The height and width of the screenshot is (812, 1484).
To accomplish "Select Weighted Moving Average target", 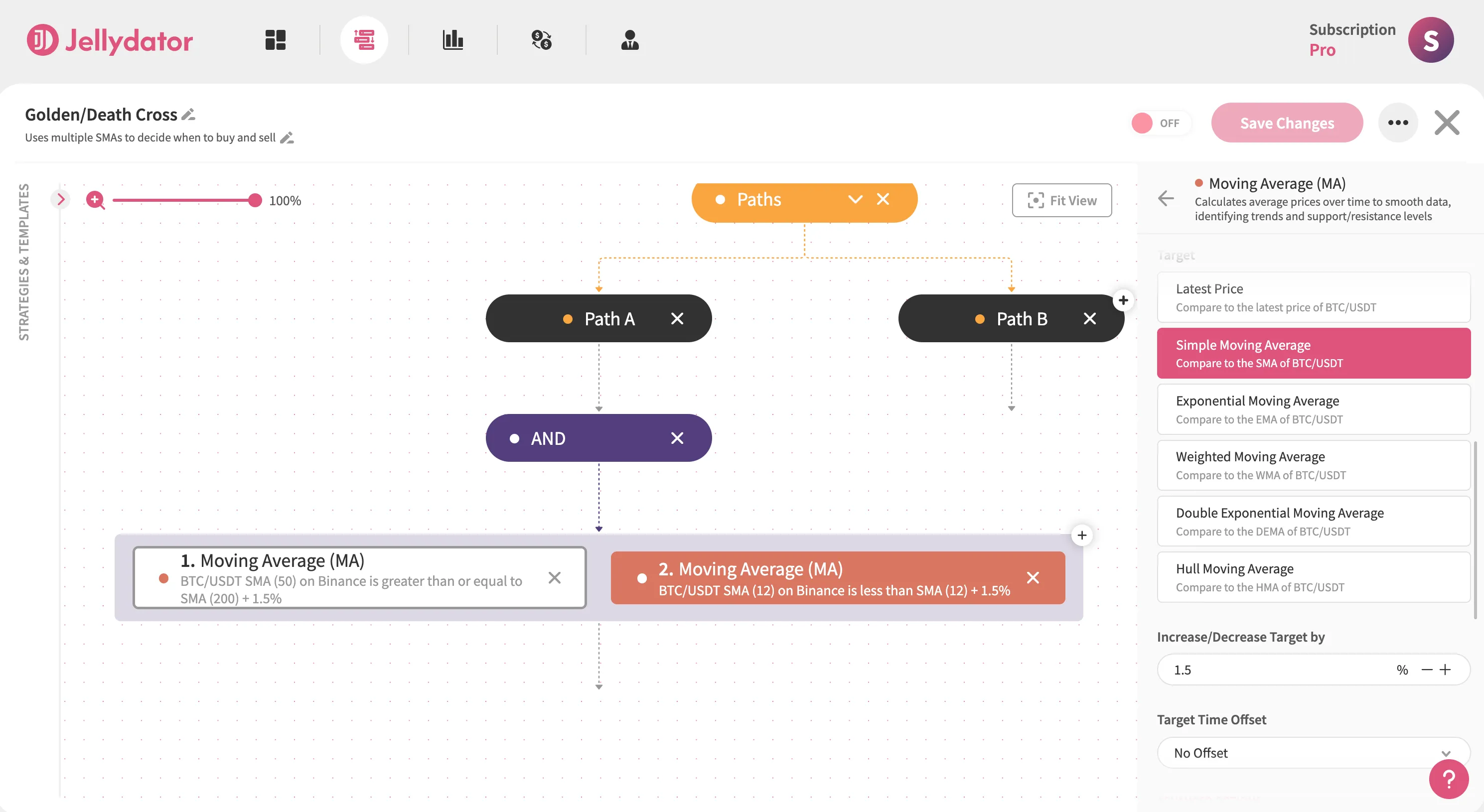I will click(x=1314, y=465).
